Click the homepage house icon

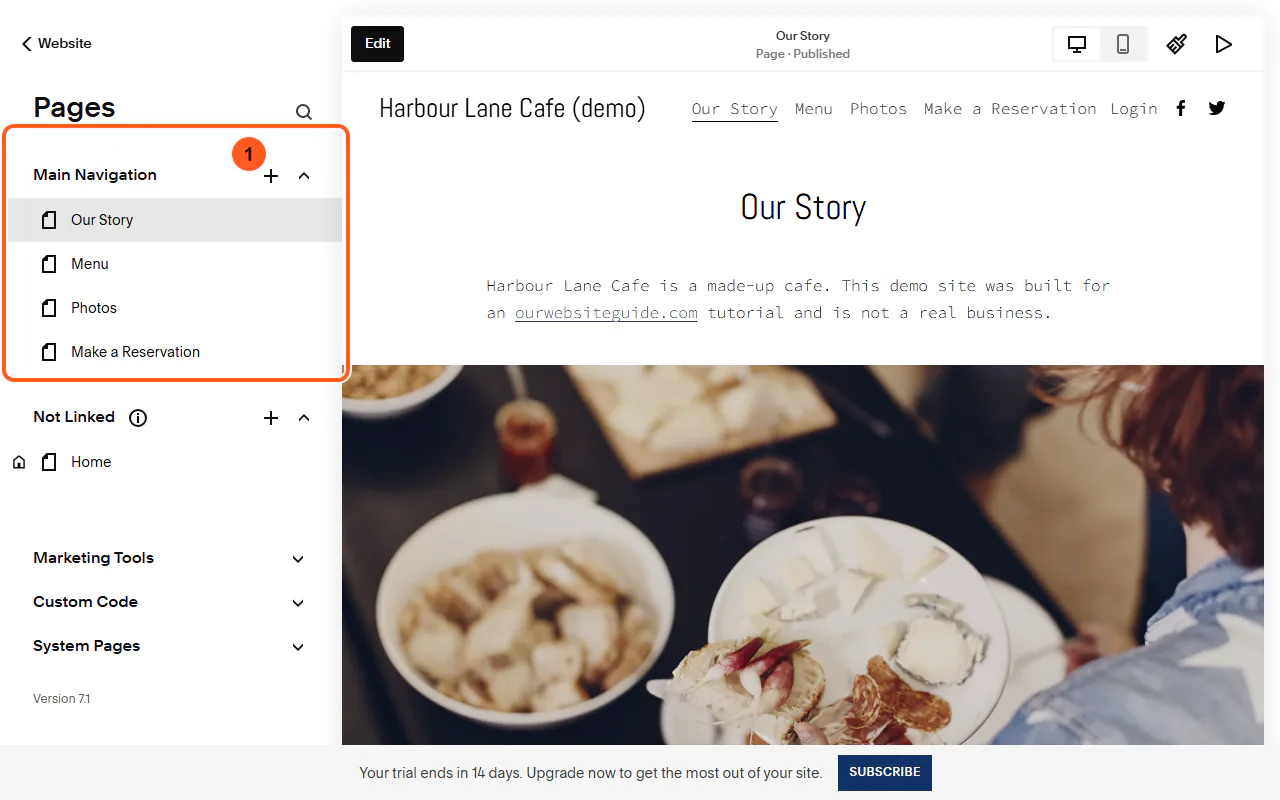pos(19,462)
